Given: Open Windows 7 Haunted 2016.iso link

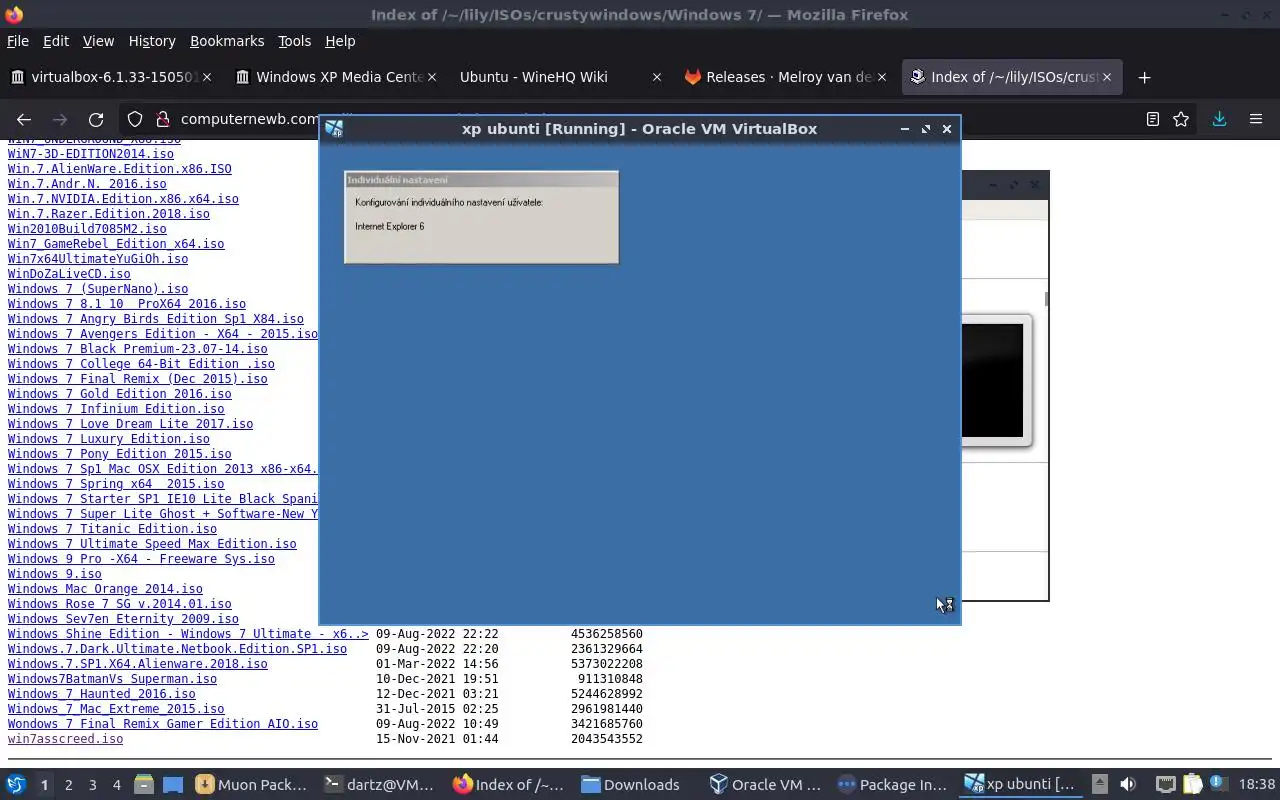Looking at the screenshot, I should (101, 694).
